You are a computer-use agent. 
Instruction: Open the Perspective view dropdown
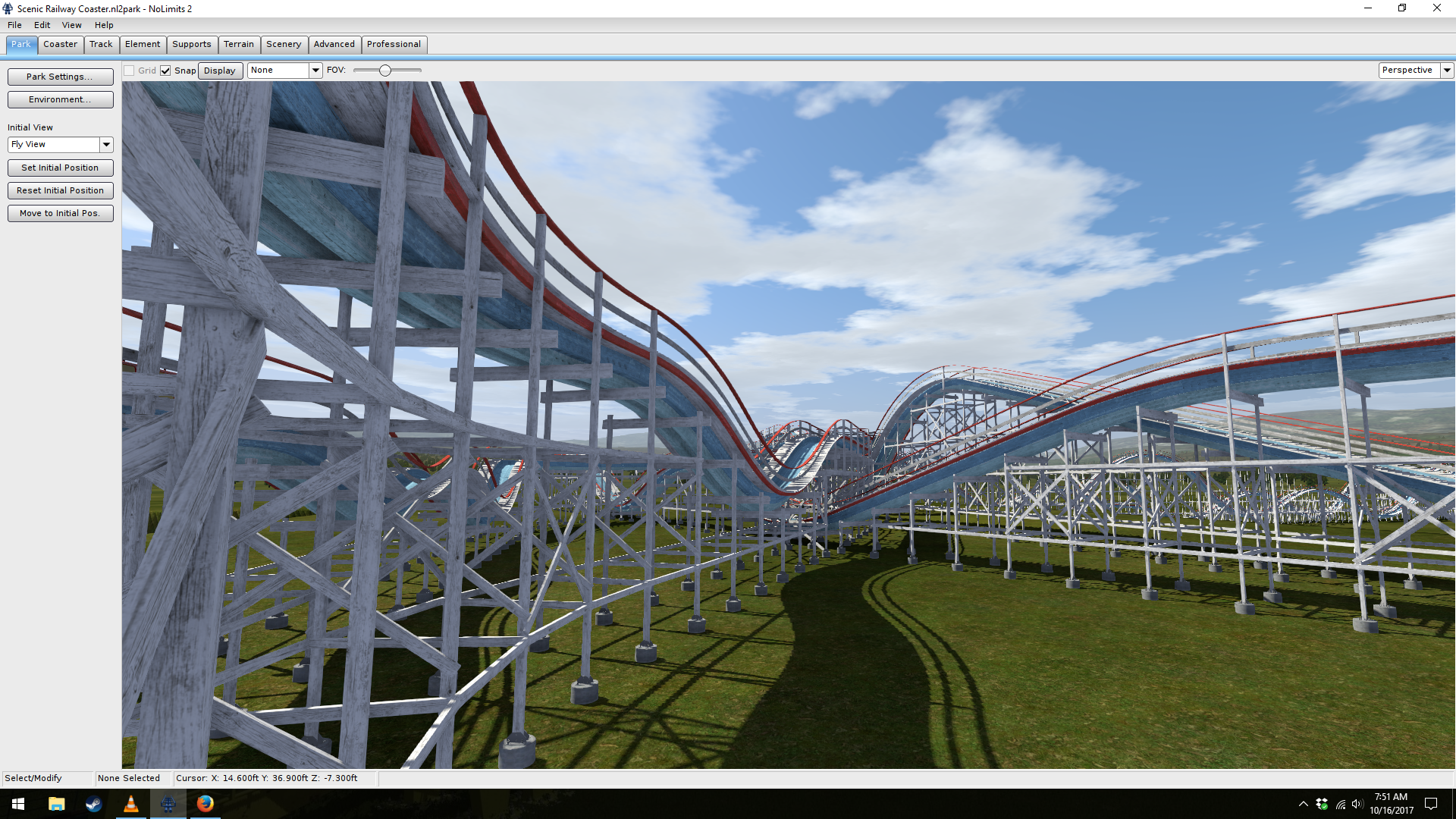click(x=1447, y=70)
